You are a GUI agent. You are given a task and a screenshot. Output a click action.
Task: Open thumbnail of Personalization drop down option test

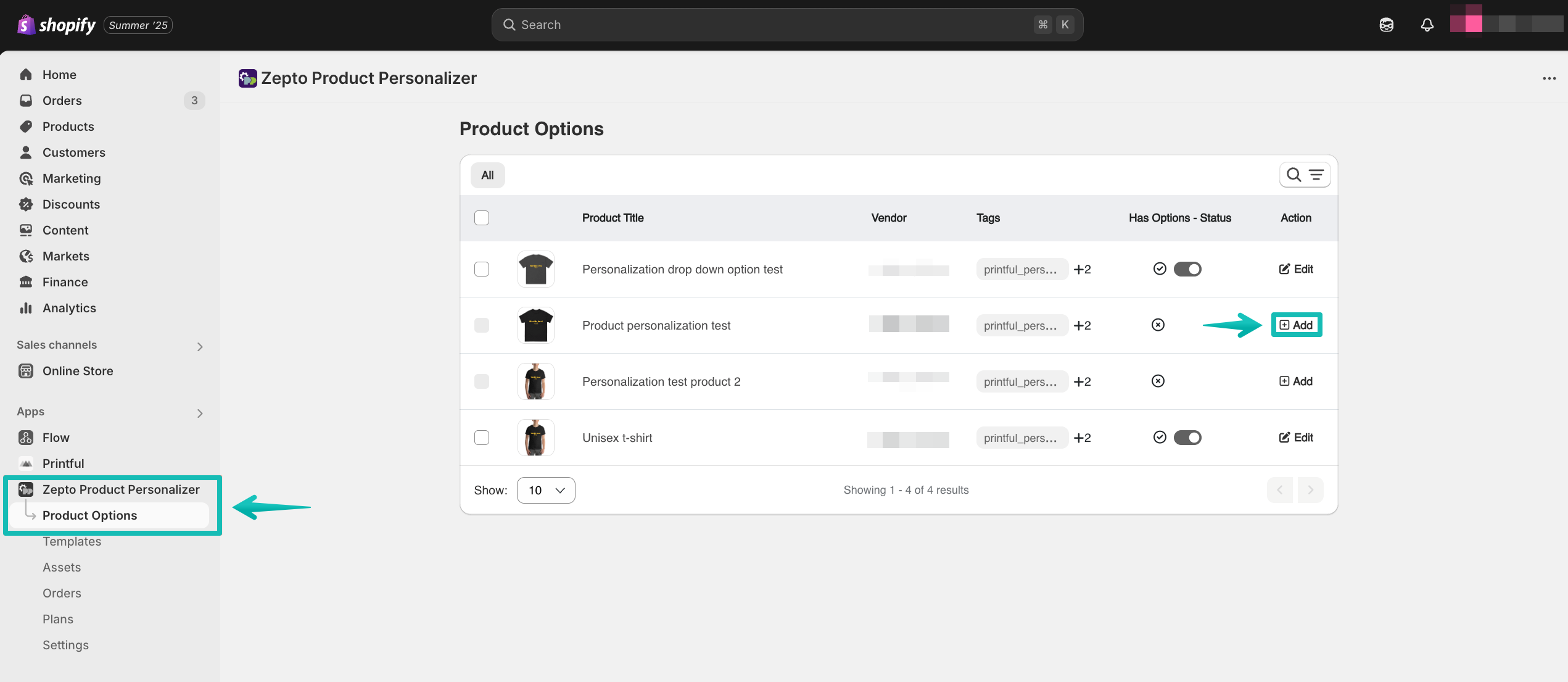tap(535, 269)
